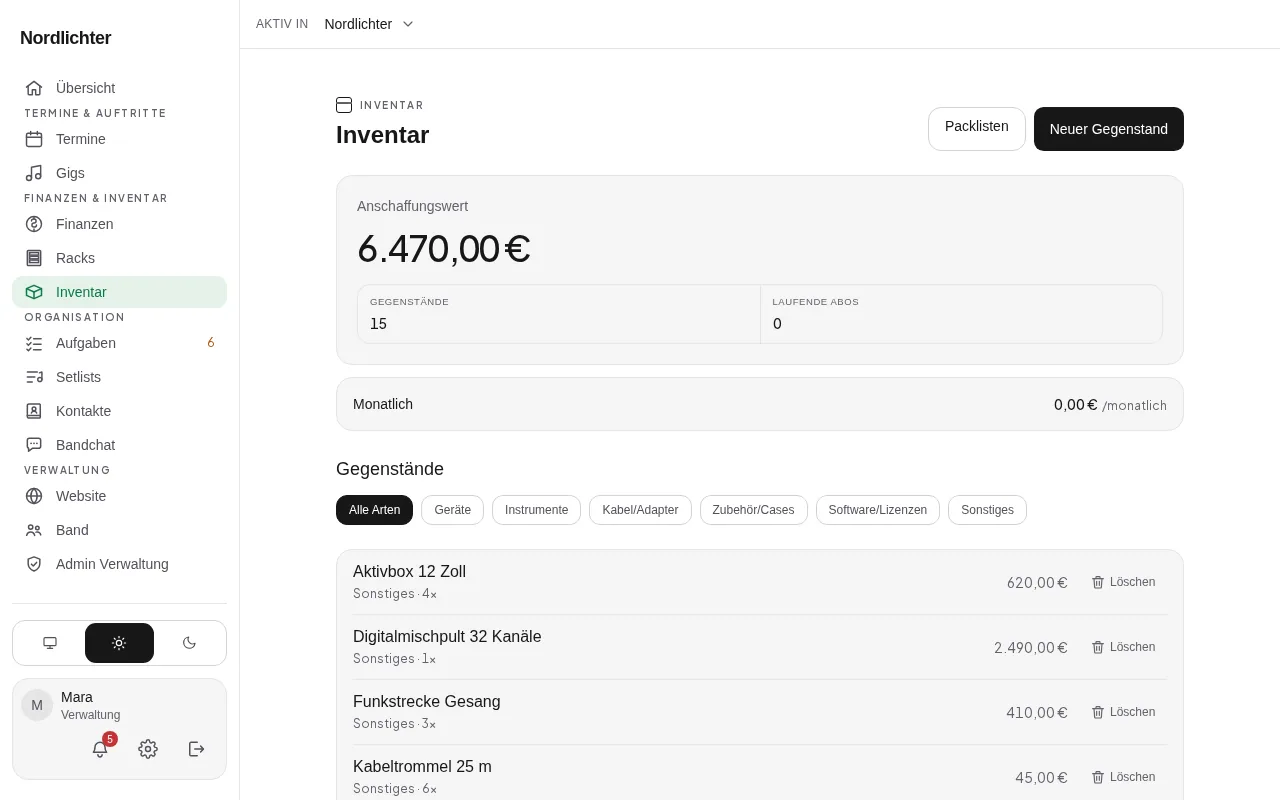Viewport: 1280px width, 800px height.
Task: Click the Admin Verwaltung shield icon
Action: [34, 564]
